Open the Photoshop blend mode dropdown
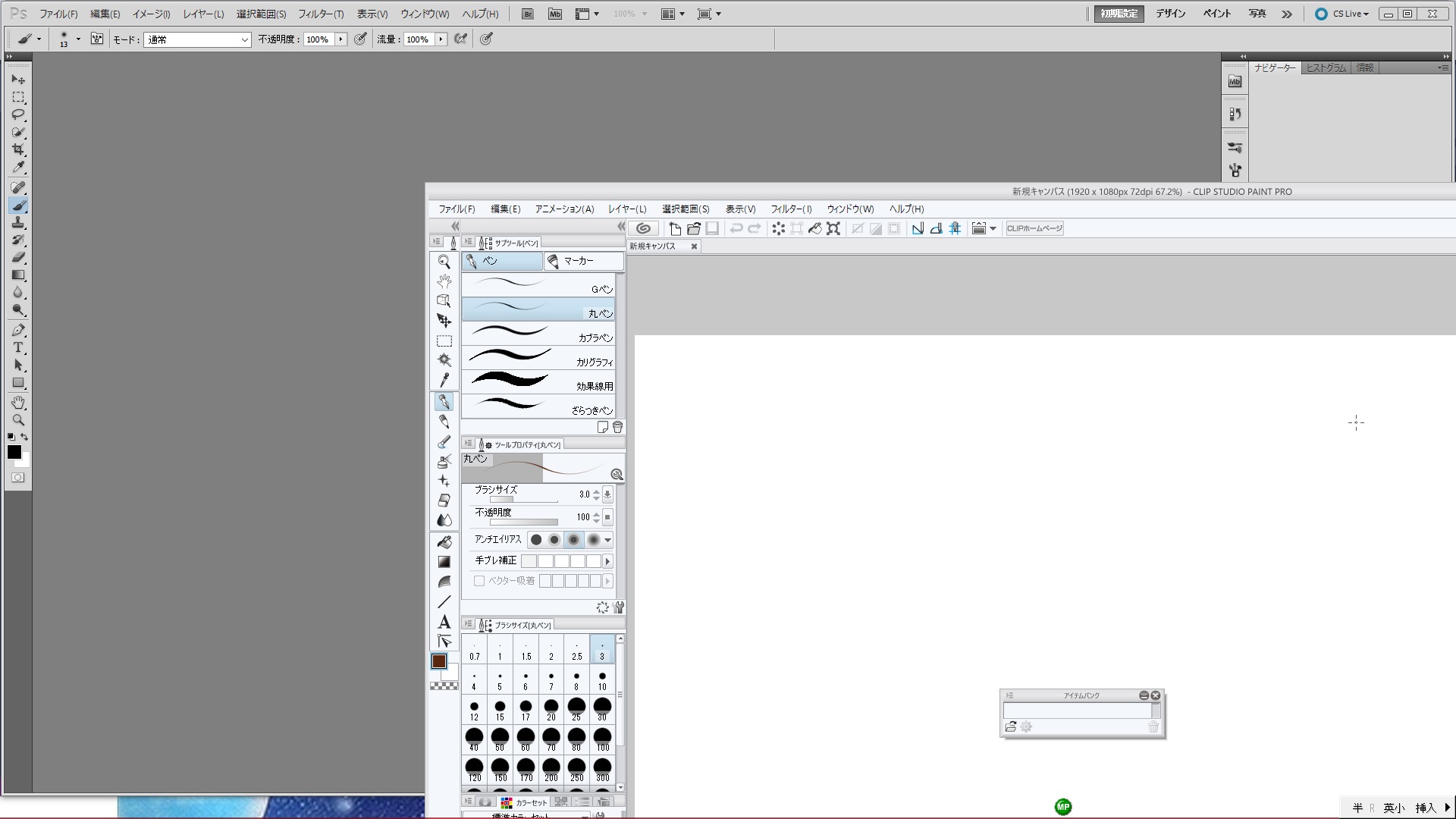The image size is (1456, 819). point(197,39)
